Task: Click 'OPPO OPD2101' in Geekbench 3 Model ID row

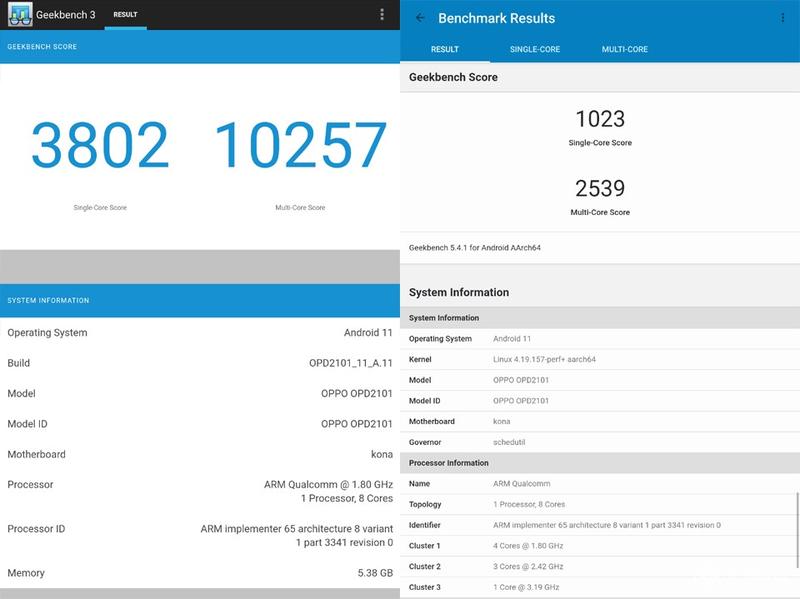Action: pyautogui.click(x=357, y=424)
